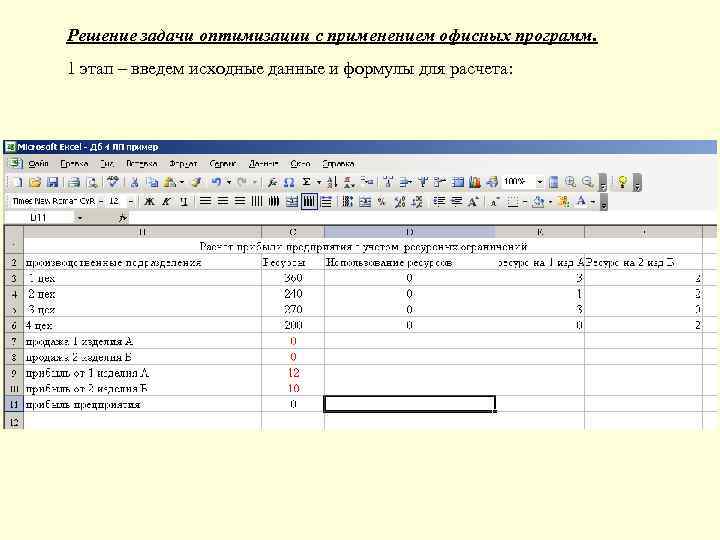The image size is (720, 540).
Task: Click the Open file folder icon
Action: [x=35, y=182]
